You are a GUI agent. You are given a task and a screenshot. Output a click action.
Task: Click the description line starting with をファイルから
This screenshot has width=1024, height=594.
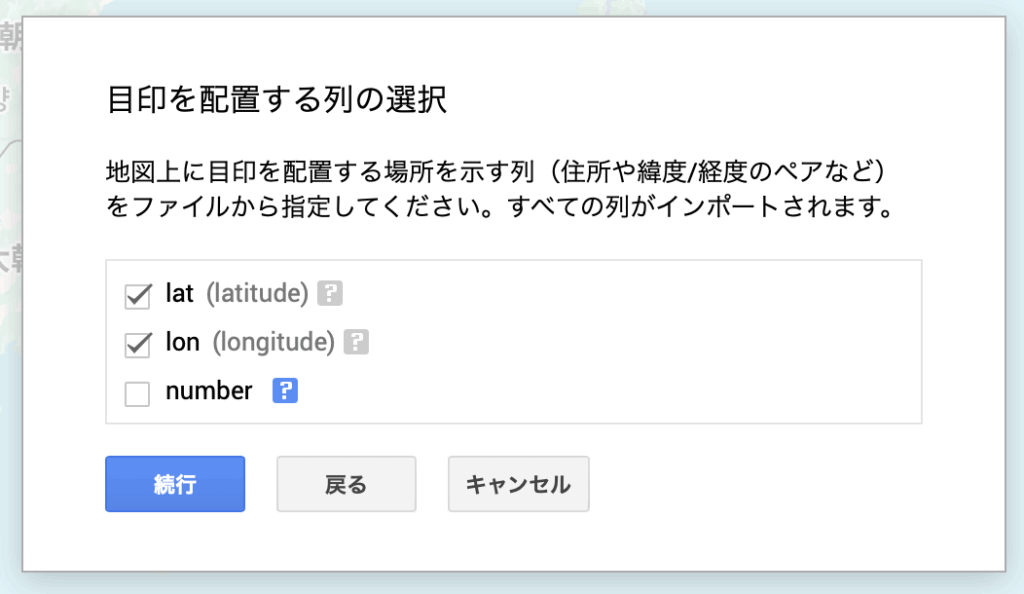pyautogui.click(x=497, y=210)
